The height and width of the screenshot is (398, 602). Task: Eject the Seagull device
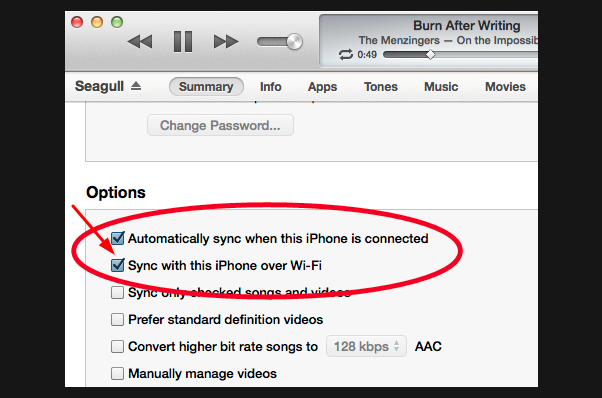coord(136,86)
